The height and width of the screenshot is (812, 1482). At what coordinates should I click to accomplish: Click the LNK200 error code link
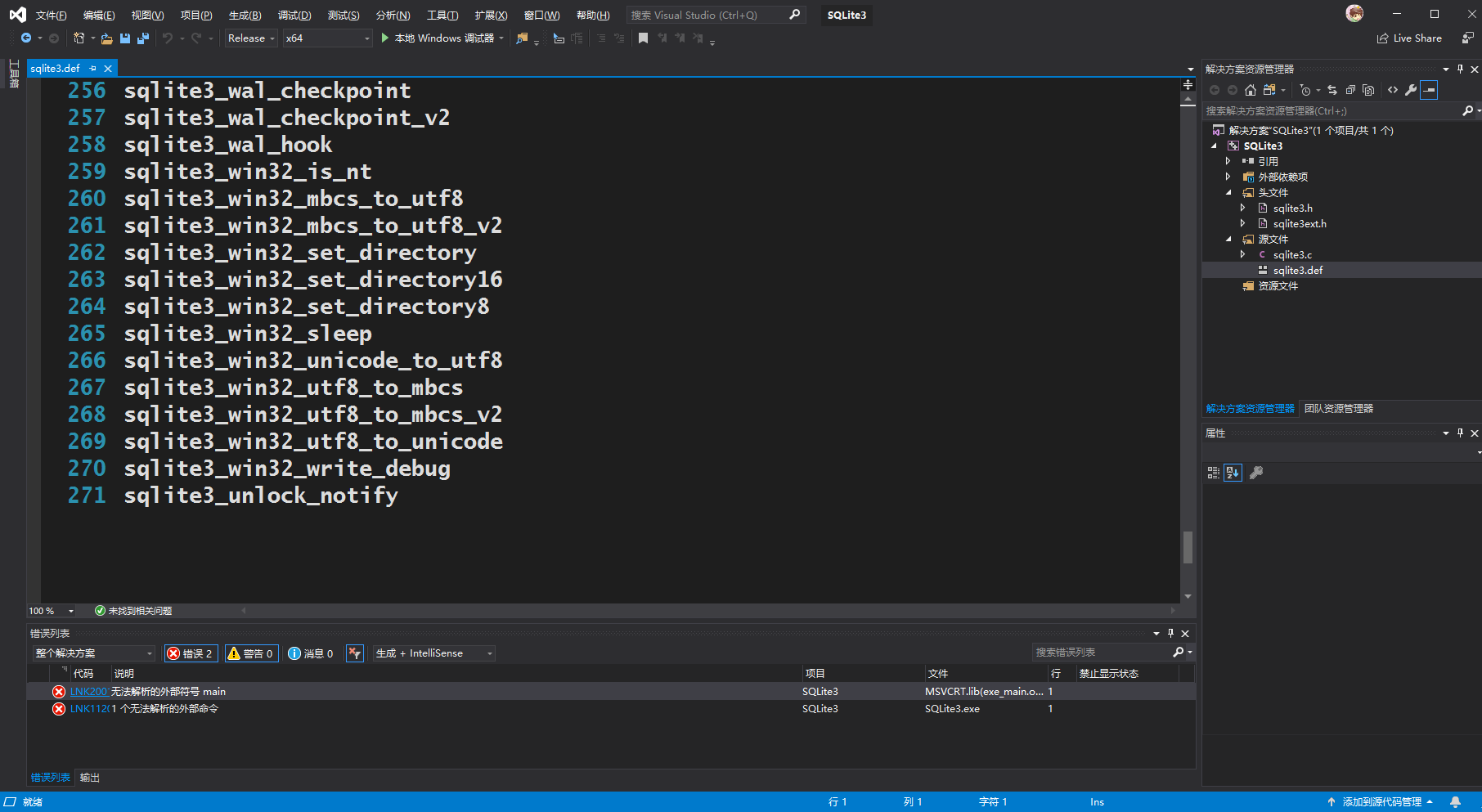tap(88, 692)
